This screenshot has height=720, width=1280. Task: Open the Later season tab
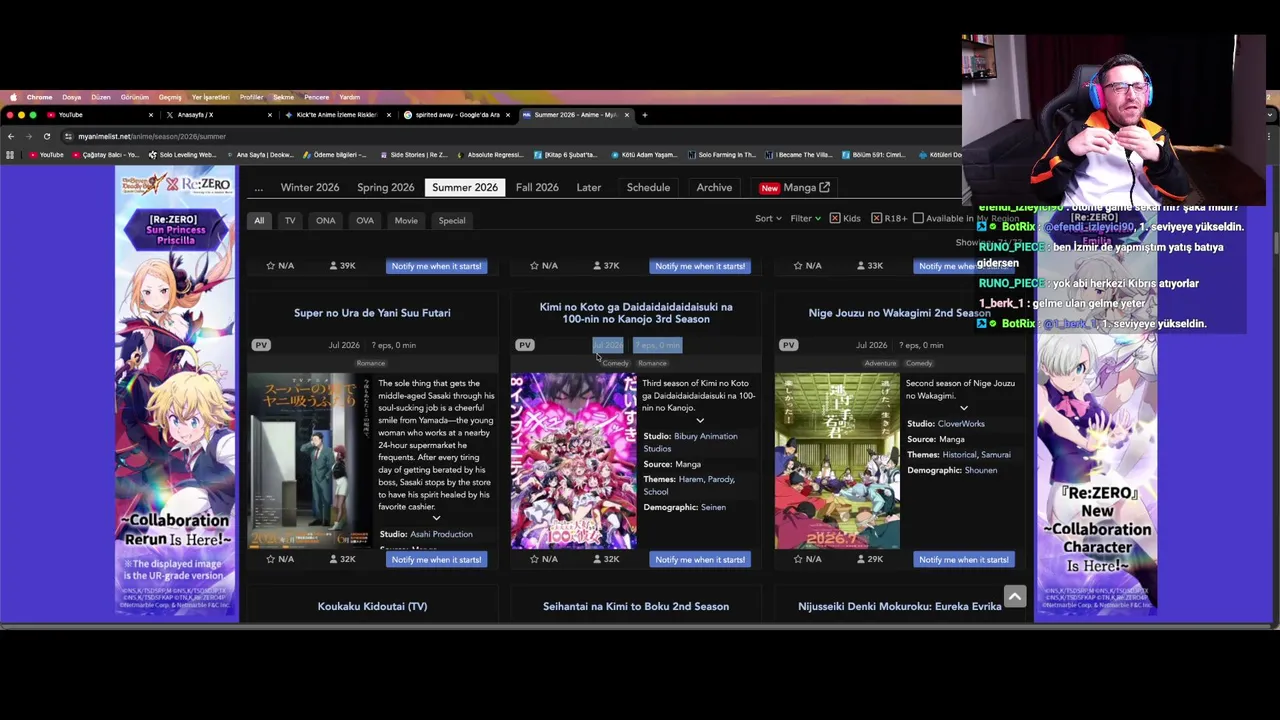tap(588, 188)
